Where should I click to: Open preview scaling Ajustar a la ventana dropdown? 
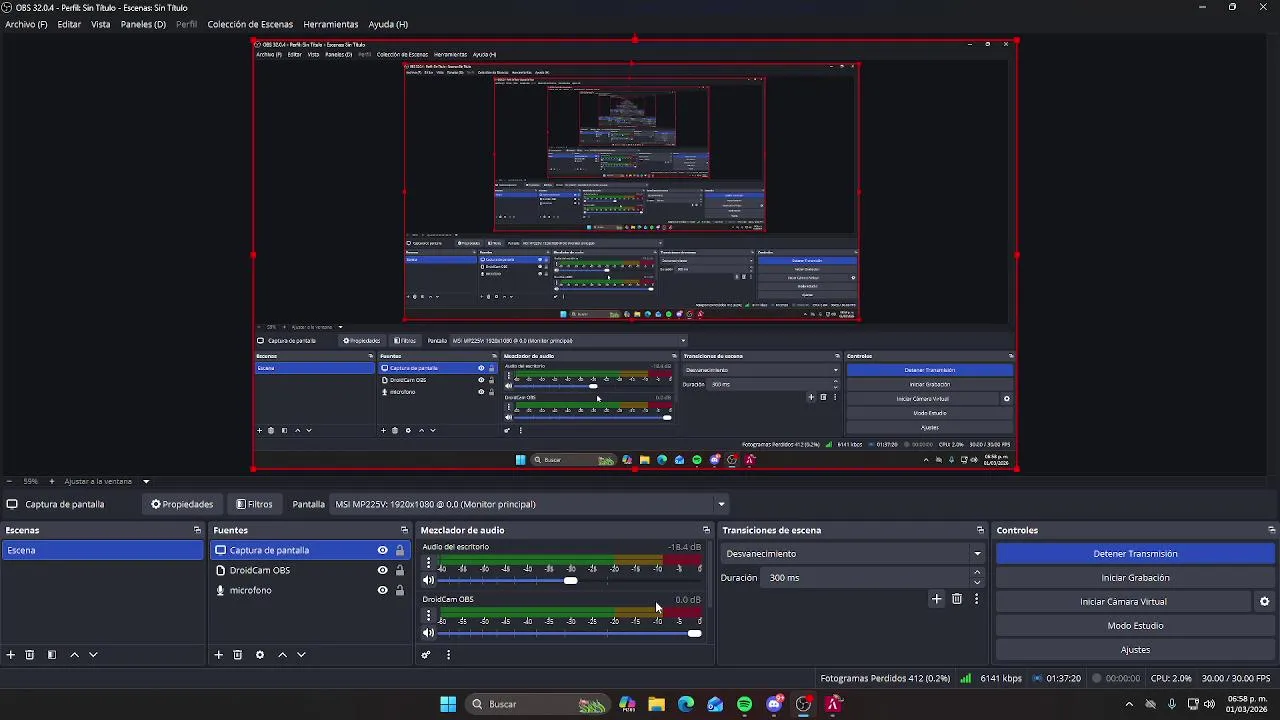point(107,481)
